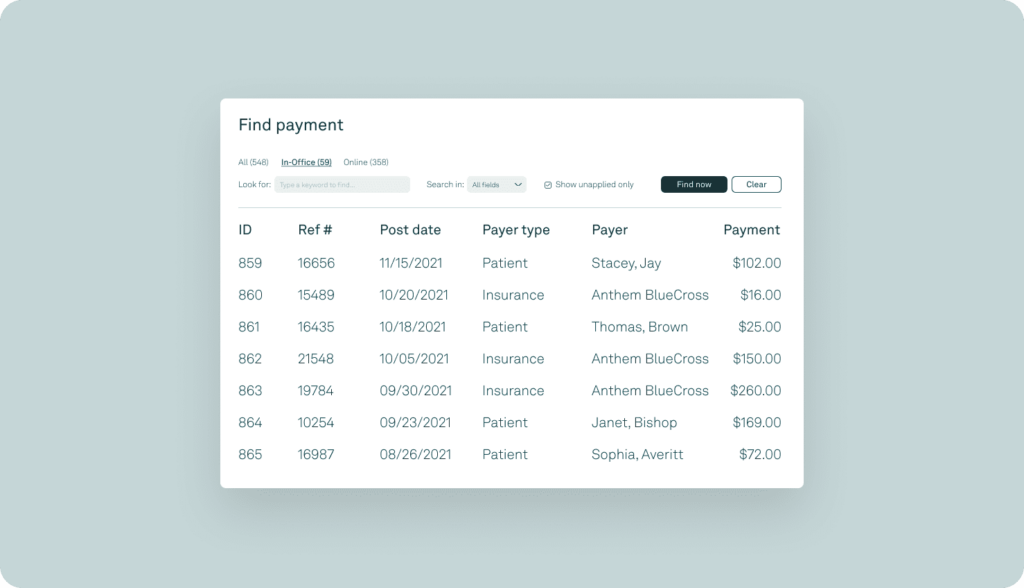
Task: Select payment ID 865
Action: coord(250,455)
